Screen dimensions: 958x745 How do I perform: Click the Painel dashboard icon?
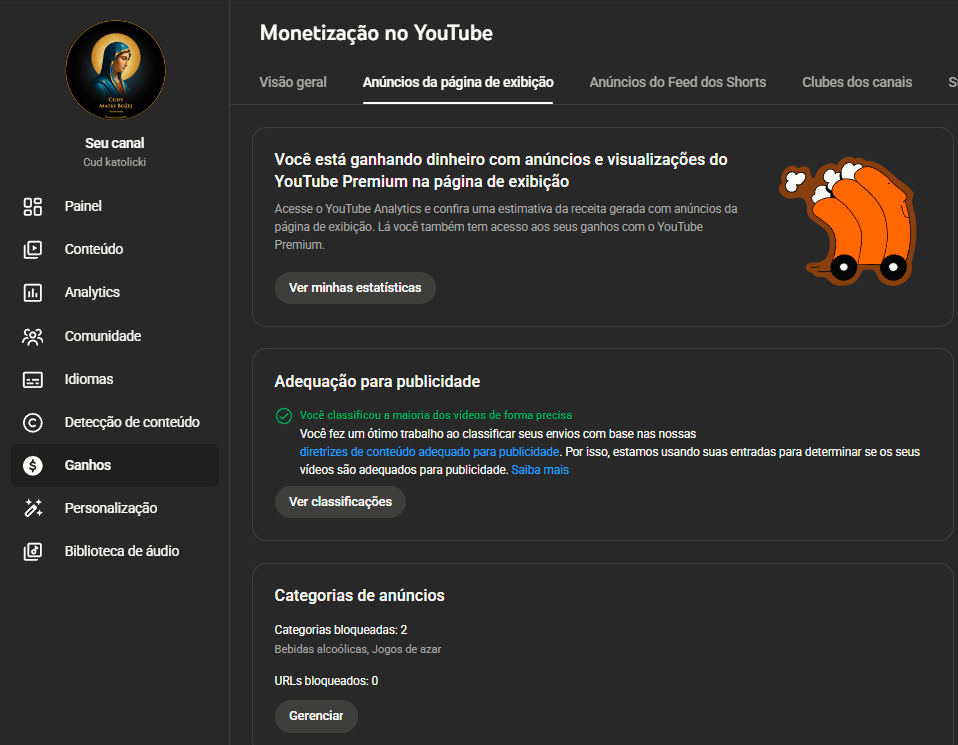tap(32, 207)
